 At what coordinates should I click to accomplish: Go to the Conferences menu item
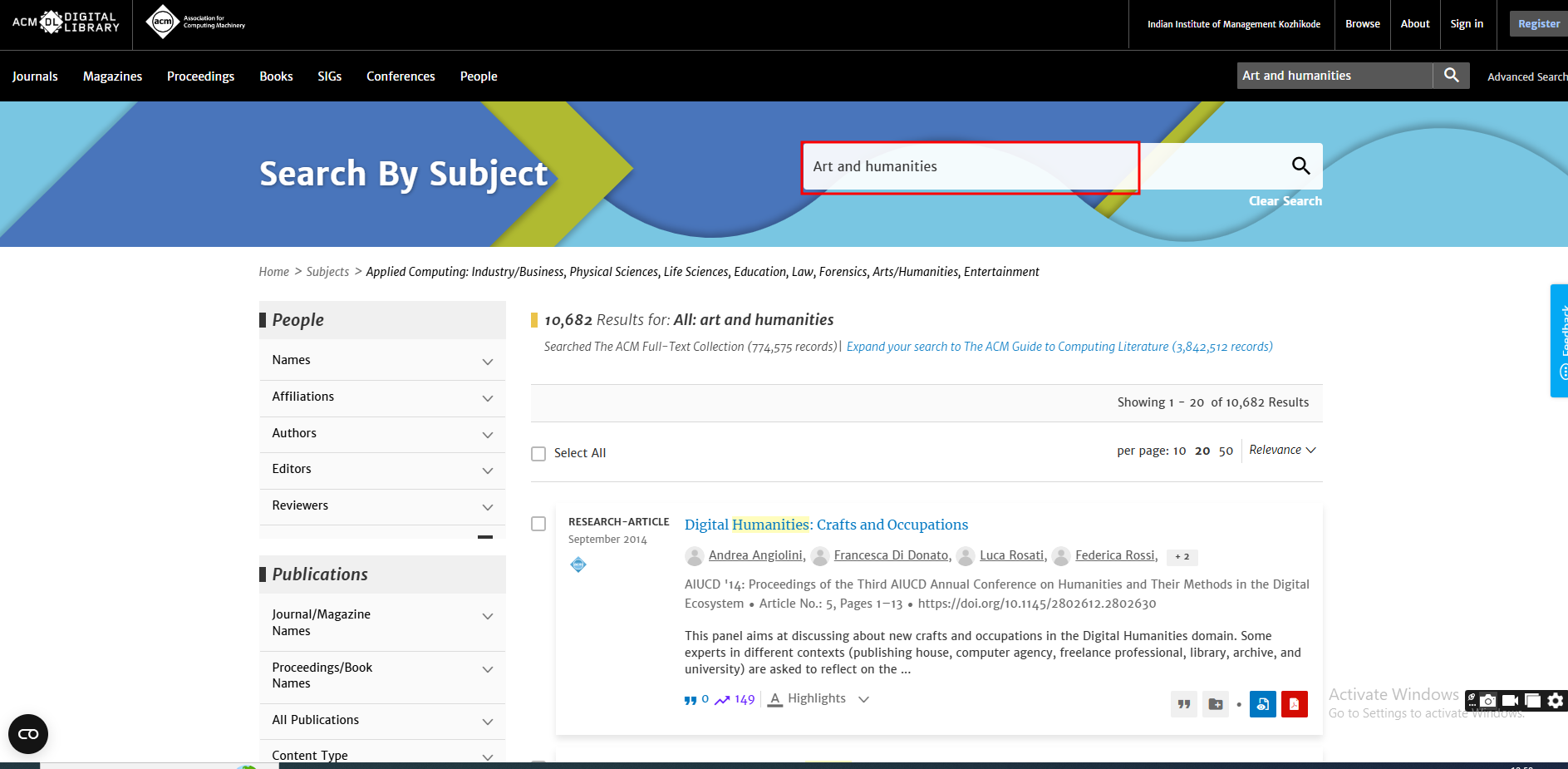[401, 76]
